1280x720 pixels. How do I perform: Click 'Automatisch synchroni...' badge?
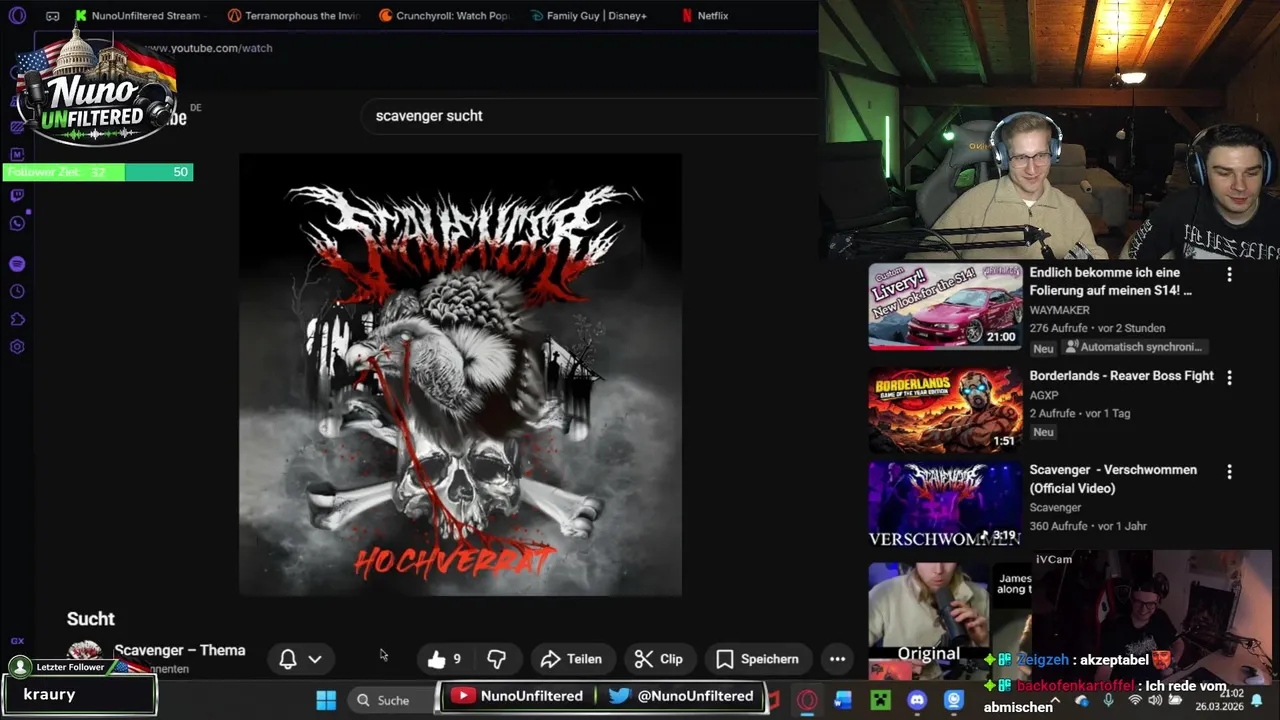tap(1134, 347)
